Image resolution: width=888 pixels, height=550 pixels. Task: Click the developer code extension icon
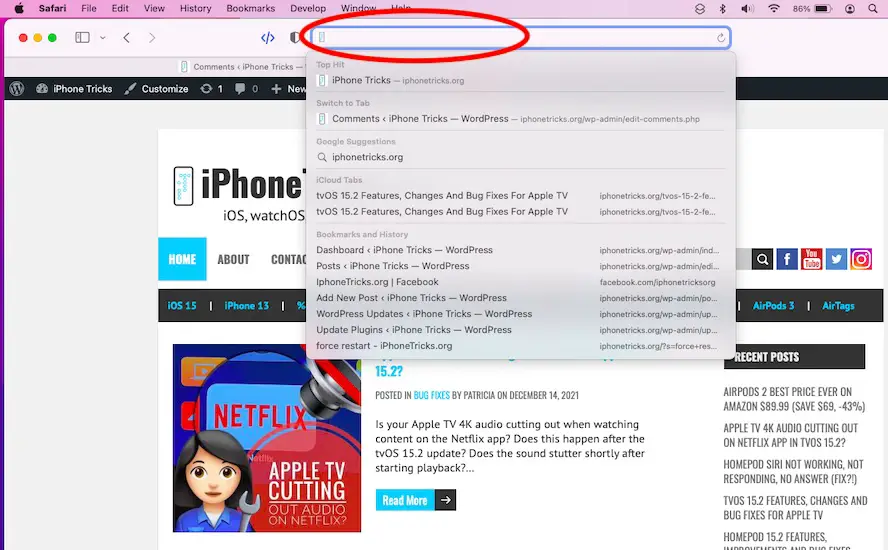point(268,37)
